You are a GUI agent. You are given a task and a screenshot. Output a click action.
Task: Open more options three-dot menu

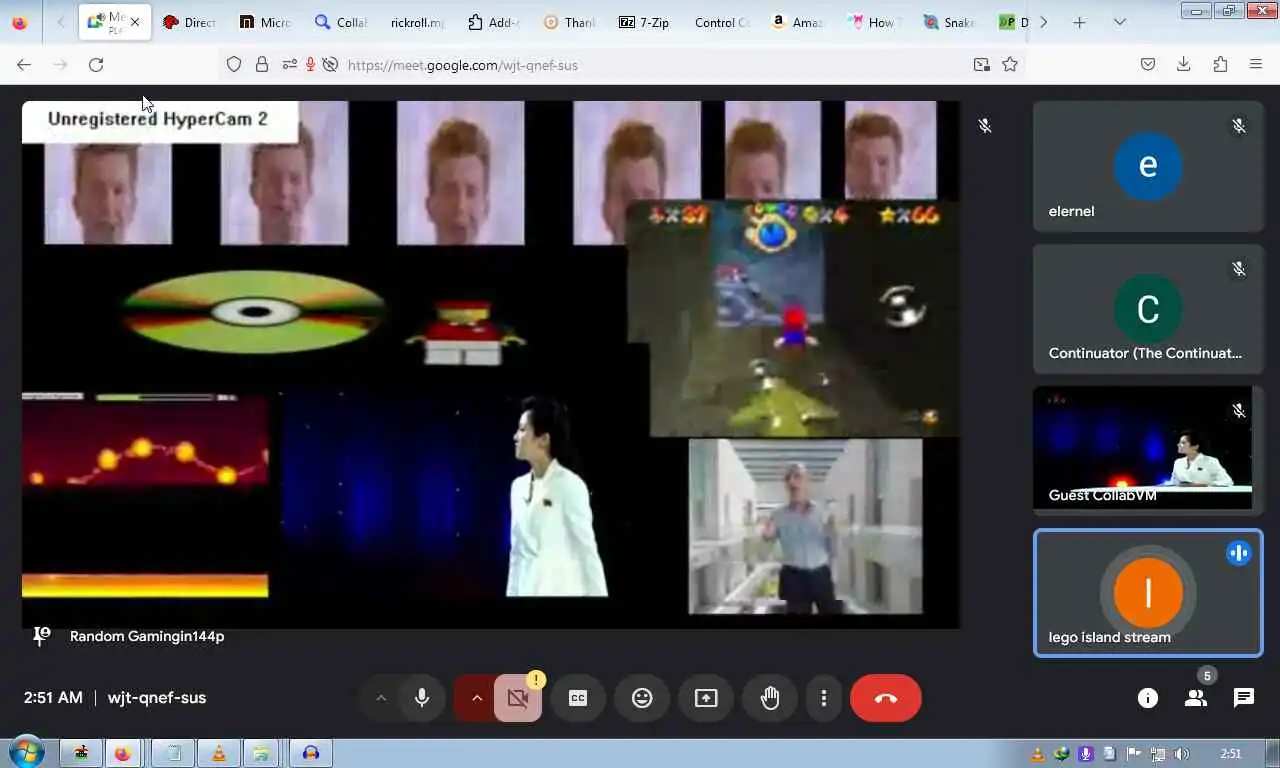[x=824, y=698]
